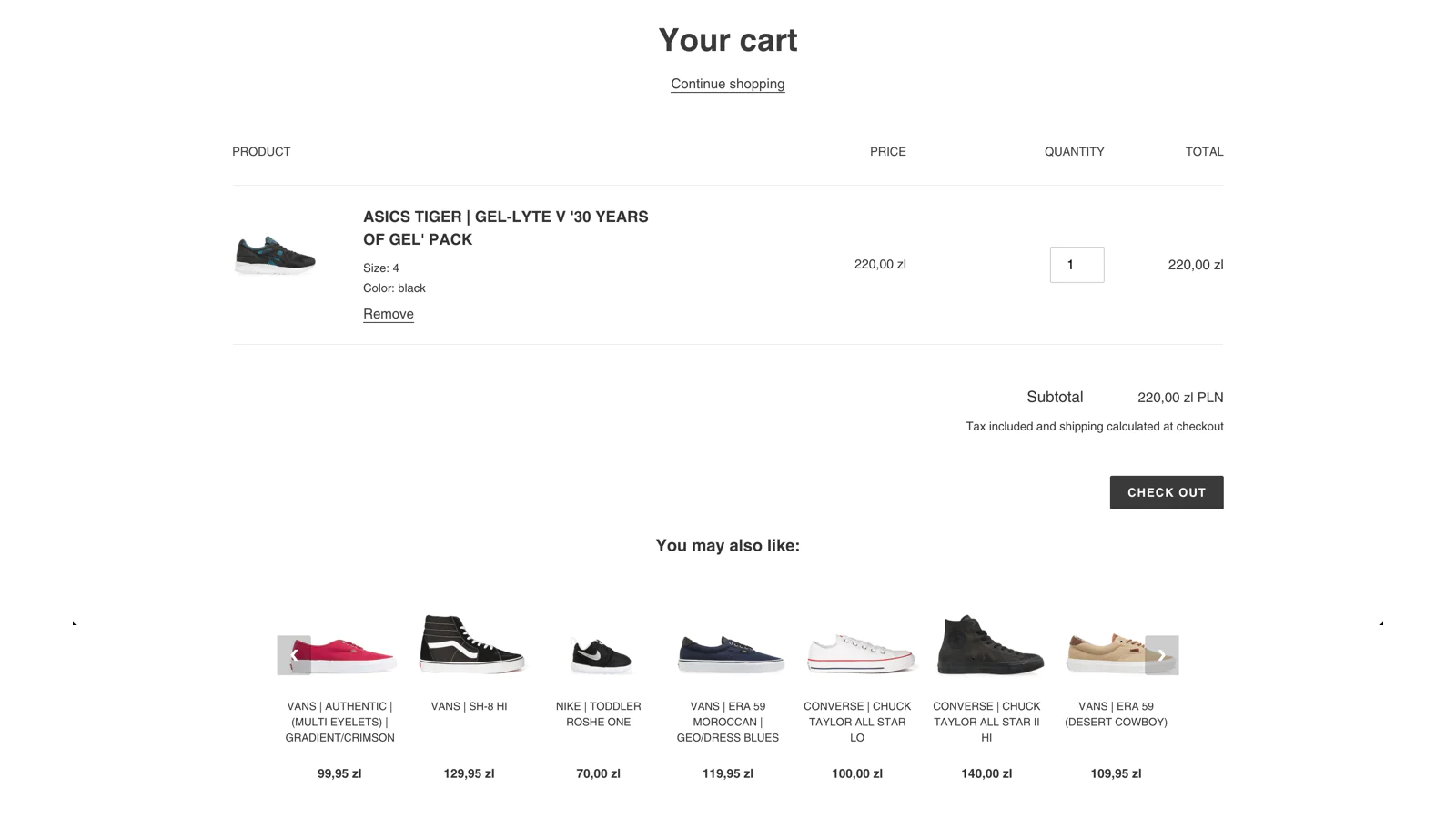Remove the ASICS Tiger item from cart

pyautogui.click(x=389, y=314)
